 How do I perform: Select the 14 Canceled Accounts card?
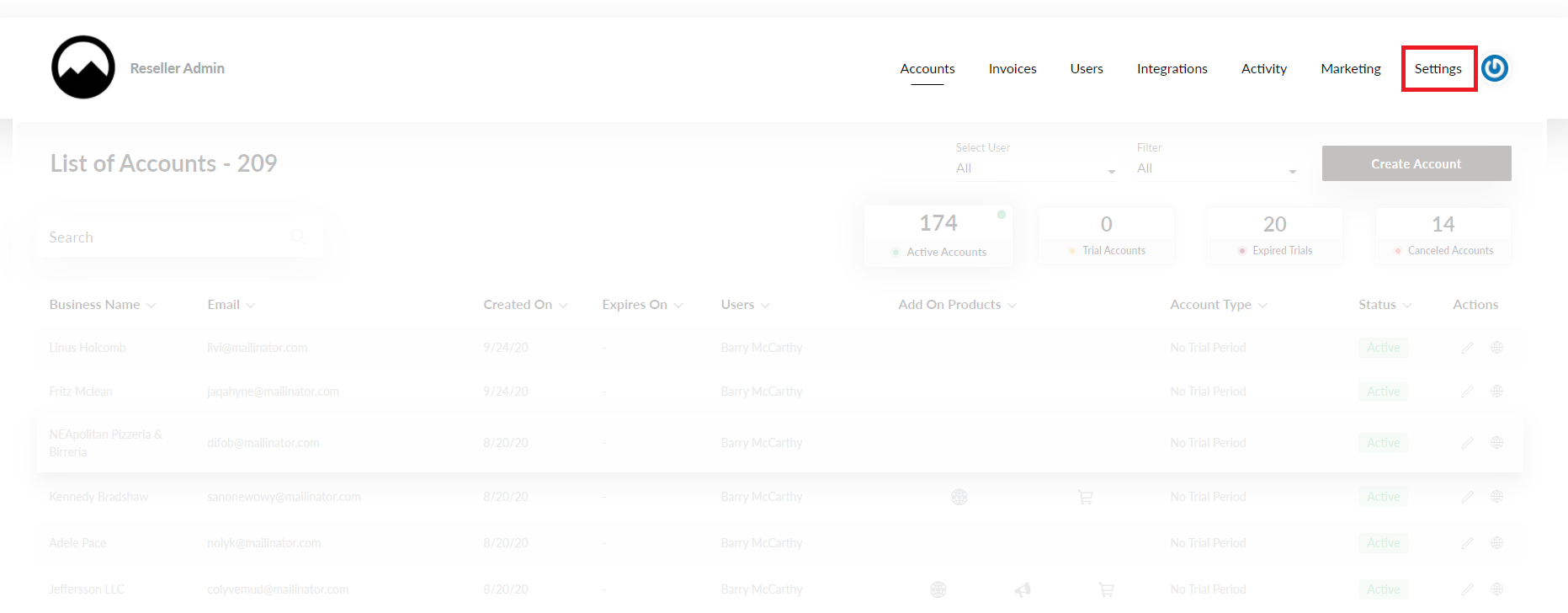(x=1443, y=236)
